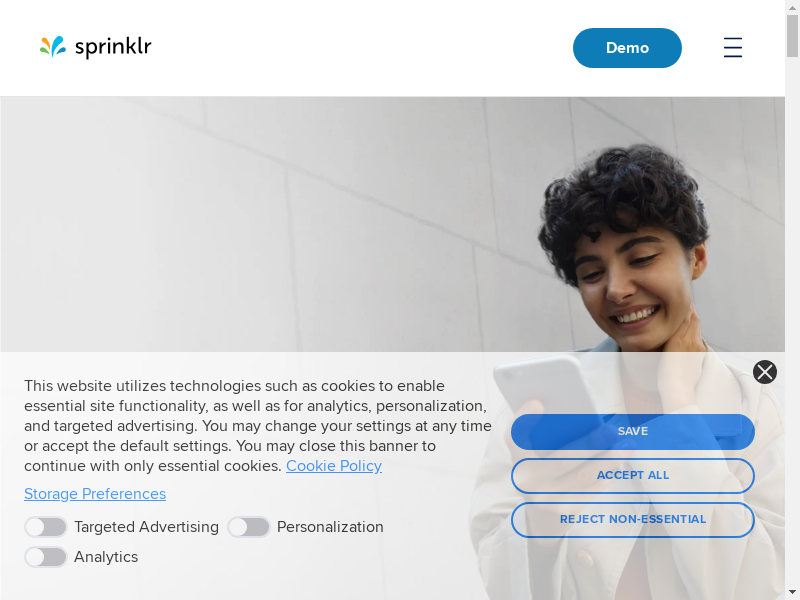Choose Accept All cookies

click(633, 476)
